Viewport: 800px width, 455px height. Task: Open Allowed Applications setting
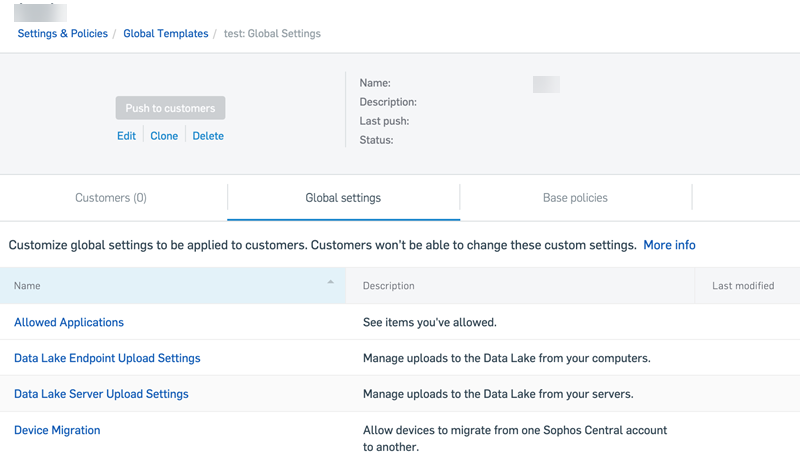click(69, 323)
